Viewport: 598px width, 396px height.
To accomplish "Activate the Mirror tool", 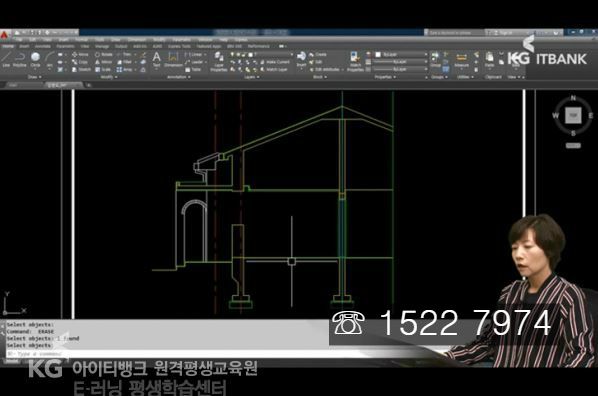I will (103, 62).
